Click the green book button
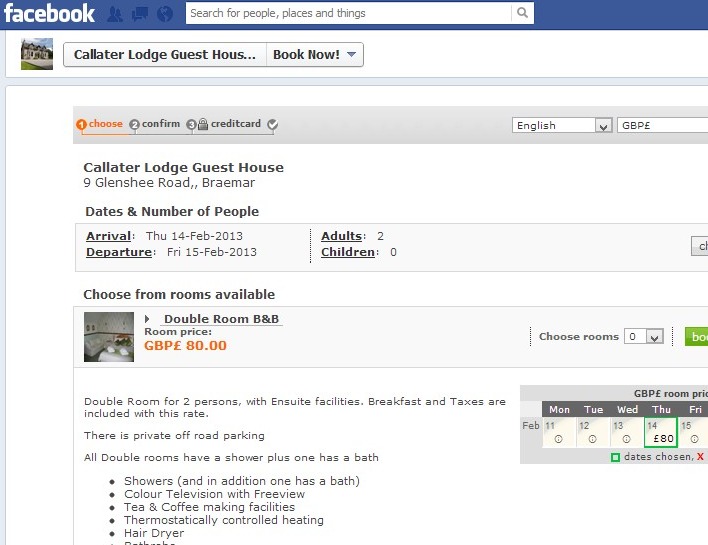 click(x=696, y=337)
